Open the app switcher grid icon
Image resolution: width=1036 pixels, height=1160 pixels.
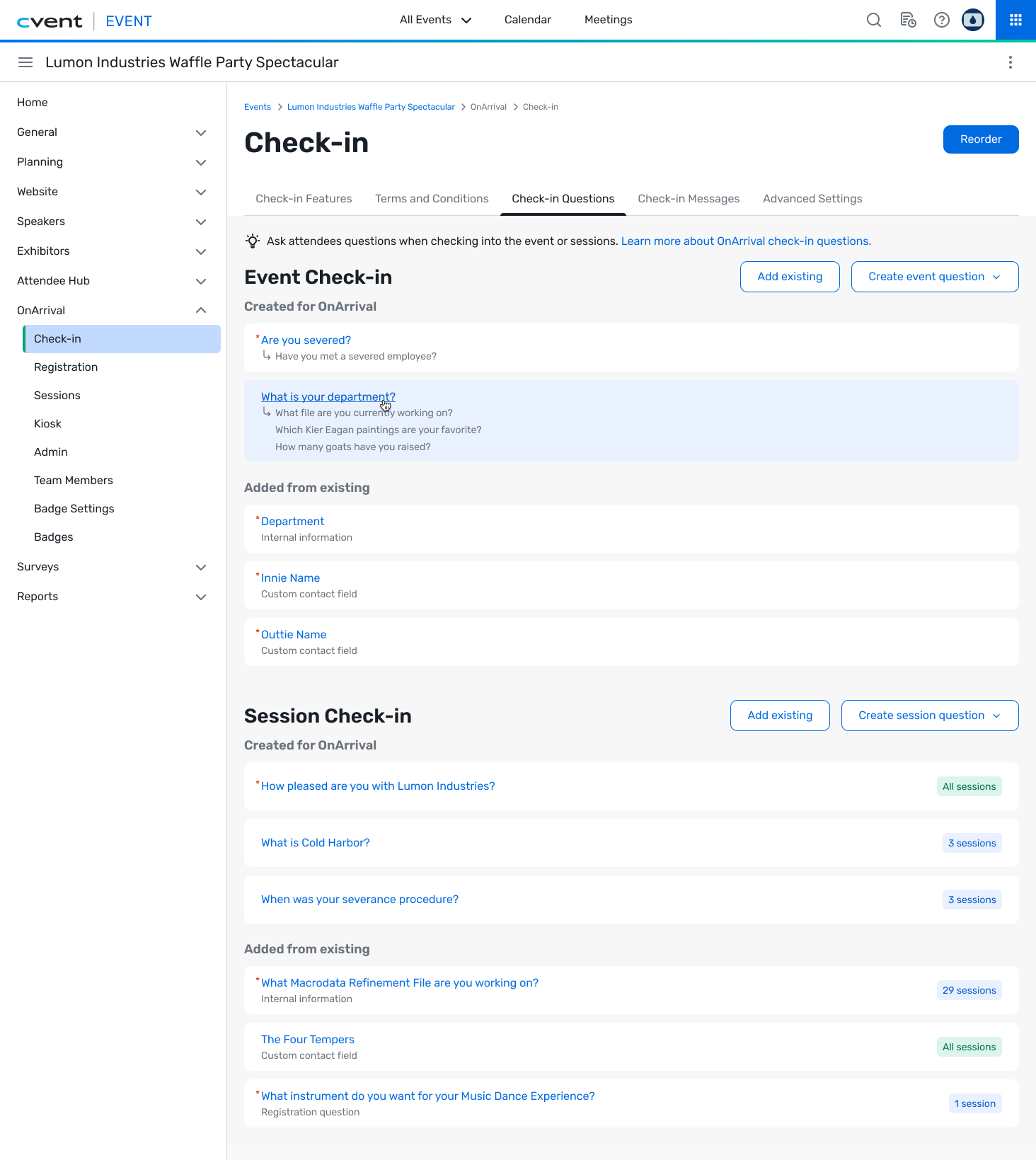click(1015, 20)
